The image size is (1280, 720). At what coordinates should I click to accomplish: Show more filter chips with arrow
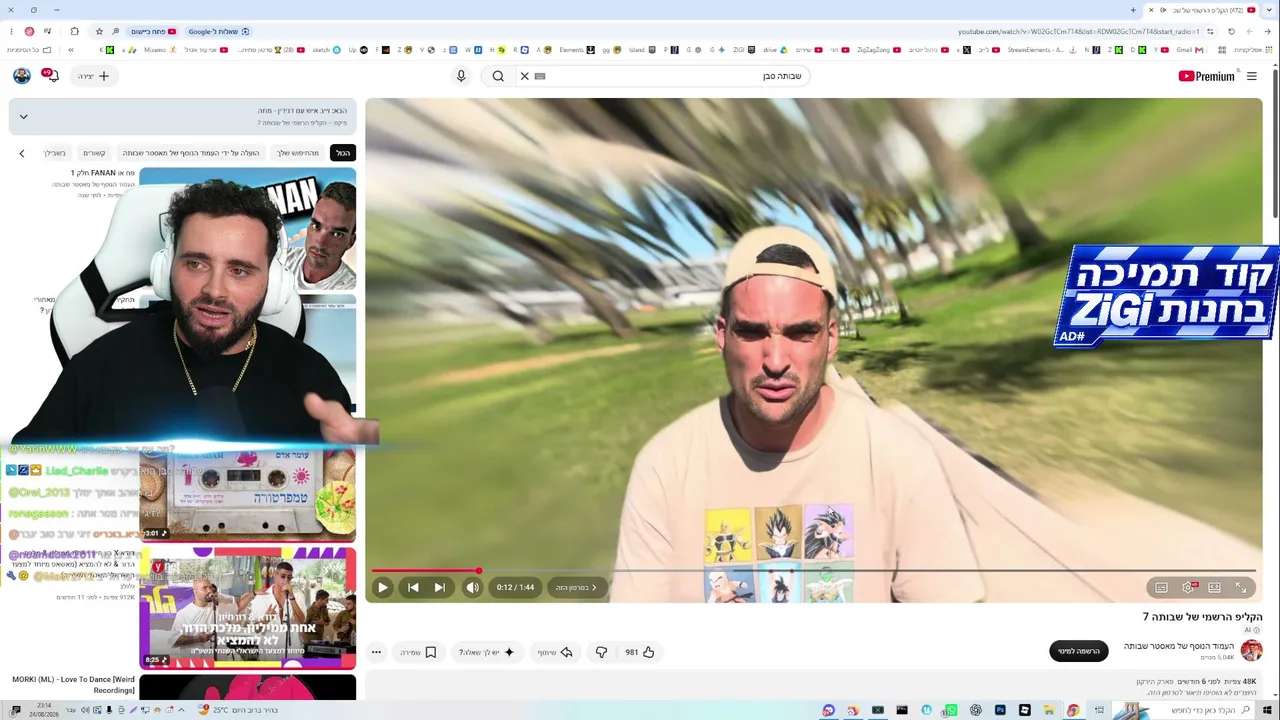22,153
